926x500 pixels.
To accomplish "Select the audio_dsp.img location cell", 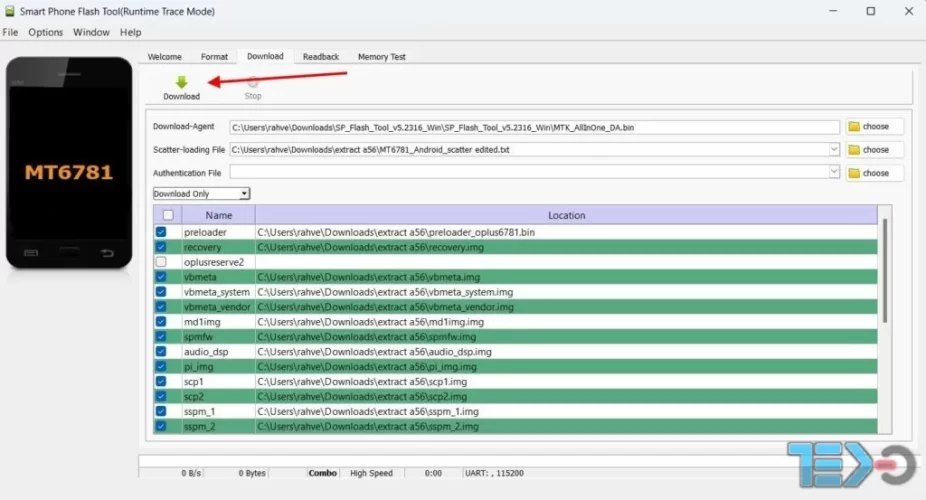I will pyautogui.click(x=566, y=351).
